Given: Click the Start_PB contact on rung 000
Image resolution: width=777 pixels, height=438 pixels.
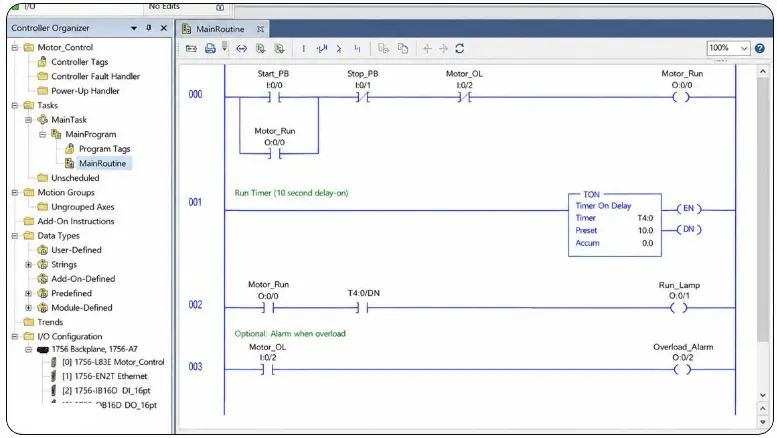Looking at the screenshot, I should coord(274,97).
